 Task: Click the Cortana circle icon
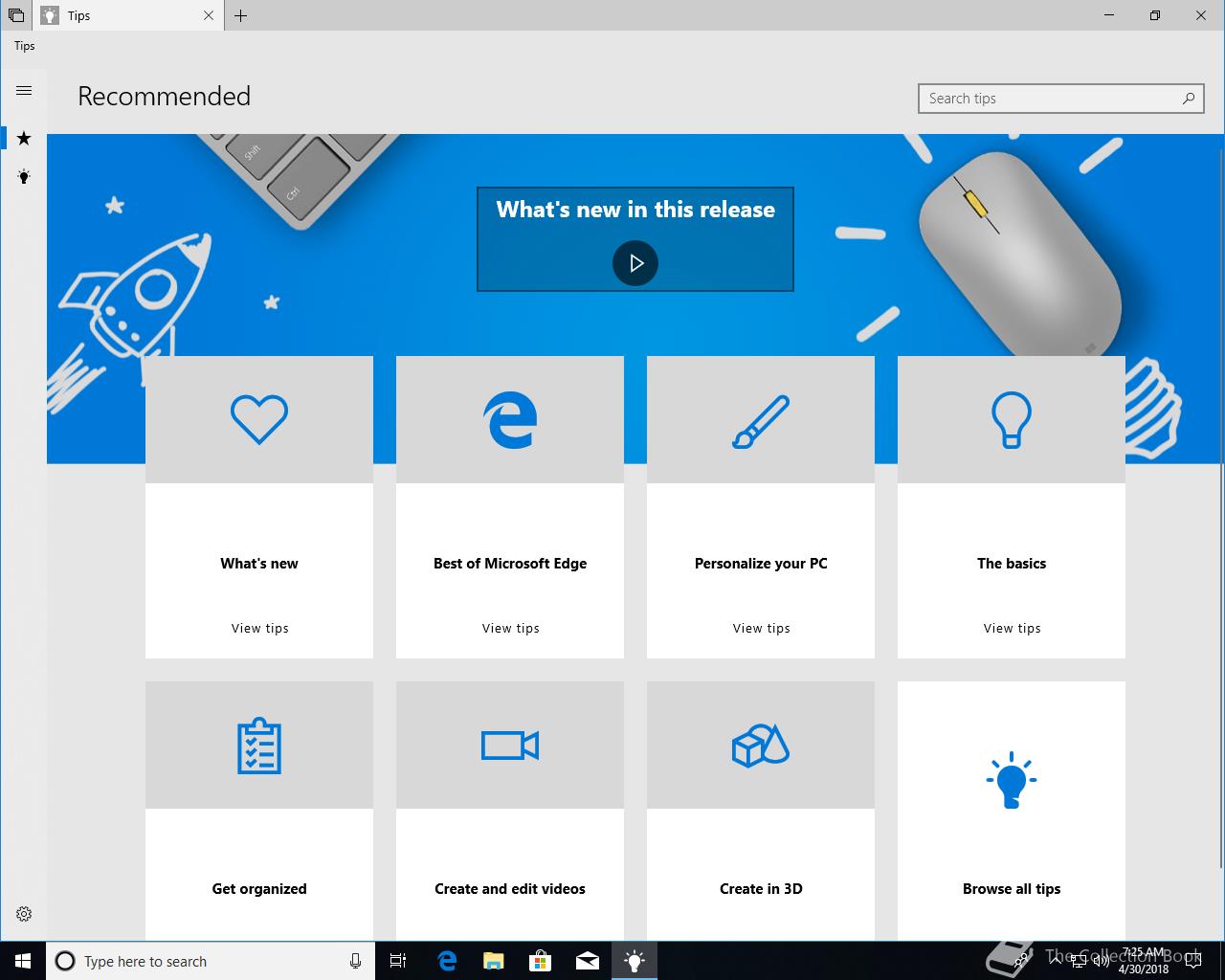(x=65, y=961)
